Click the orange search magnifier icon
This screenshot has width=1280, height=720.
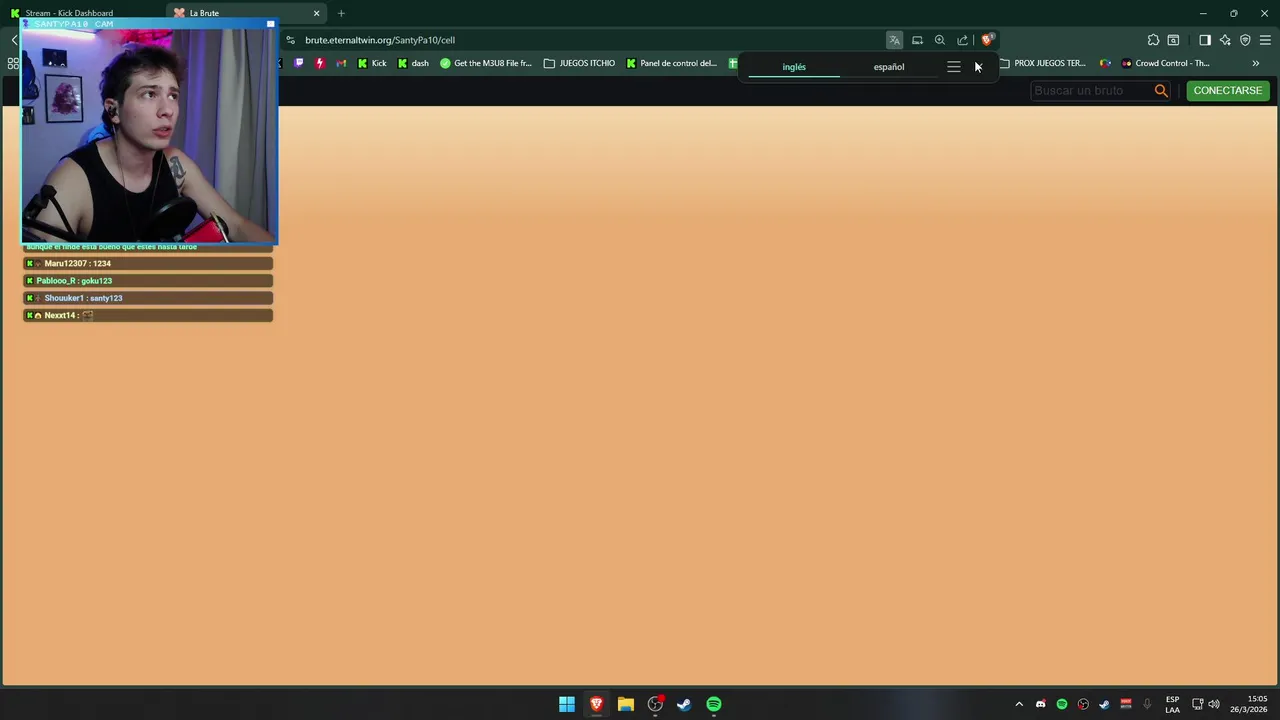tap(1161, 91)
